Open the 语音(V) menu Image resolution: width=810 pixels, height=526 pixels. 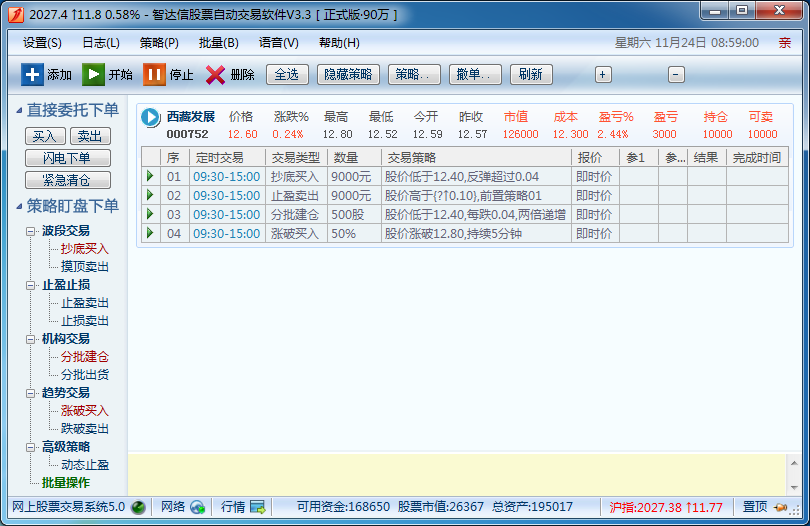coord(278,43)
